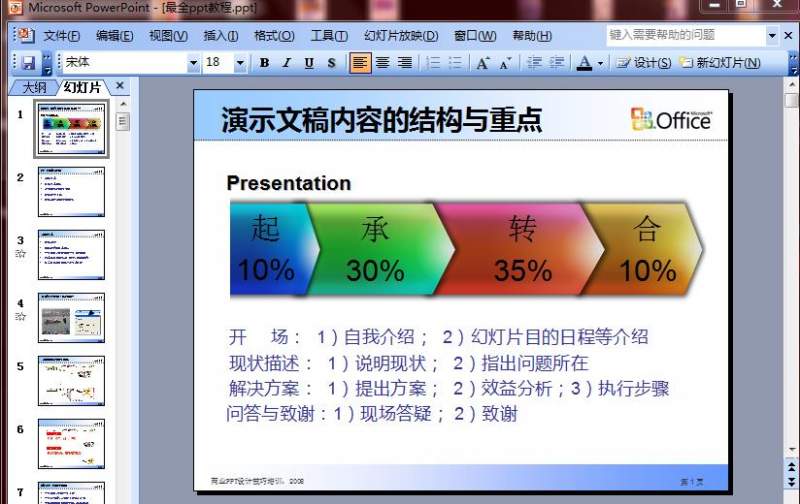
Task: Expand the standard toolbar options arrow beside Save
Action: pos(47,63)
